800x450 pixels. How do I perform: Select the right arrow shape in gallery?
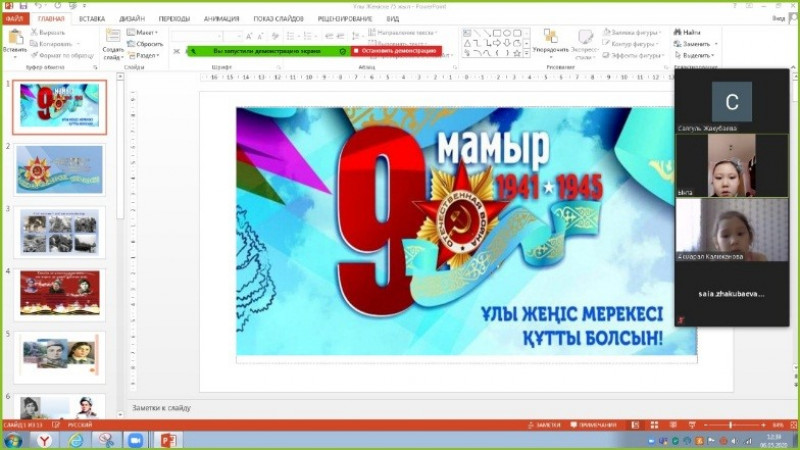click(x=496, y=43)
